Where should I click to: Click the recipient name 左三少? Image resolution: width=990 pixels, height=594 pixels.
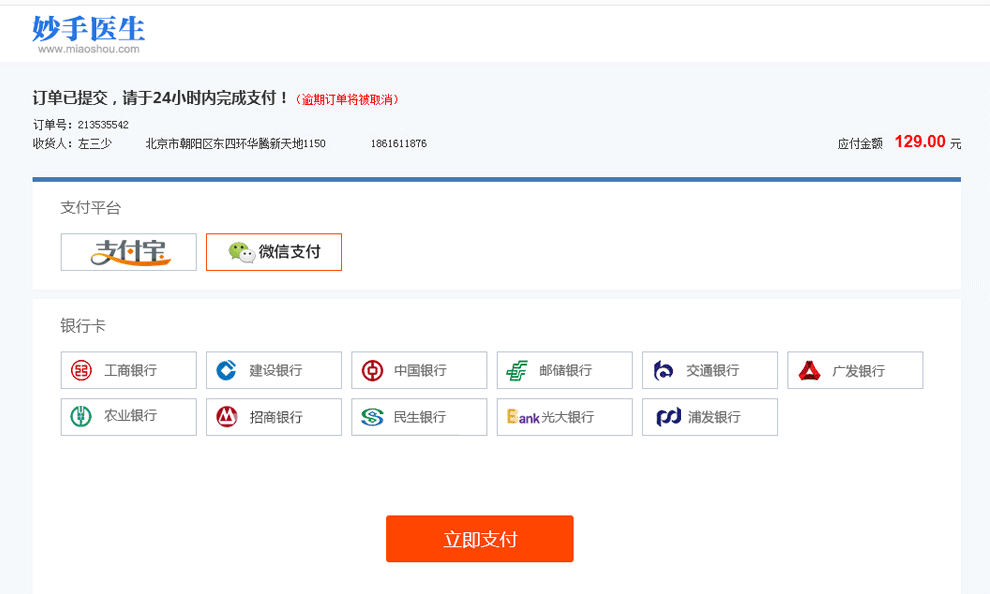[x=95, y=144]
